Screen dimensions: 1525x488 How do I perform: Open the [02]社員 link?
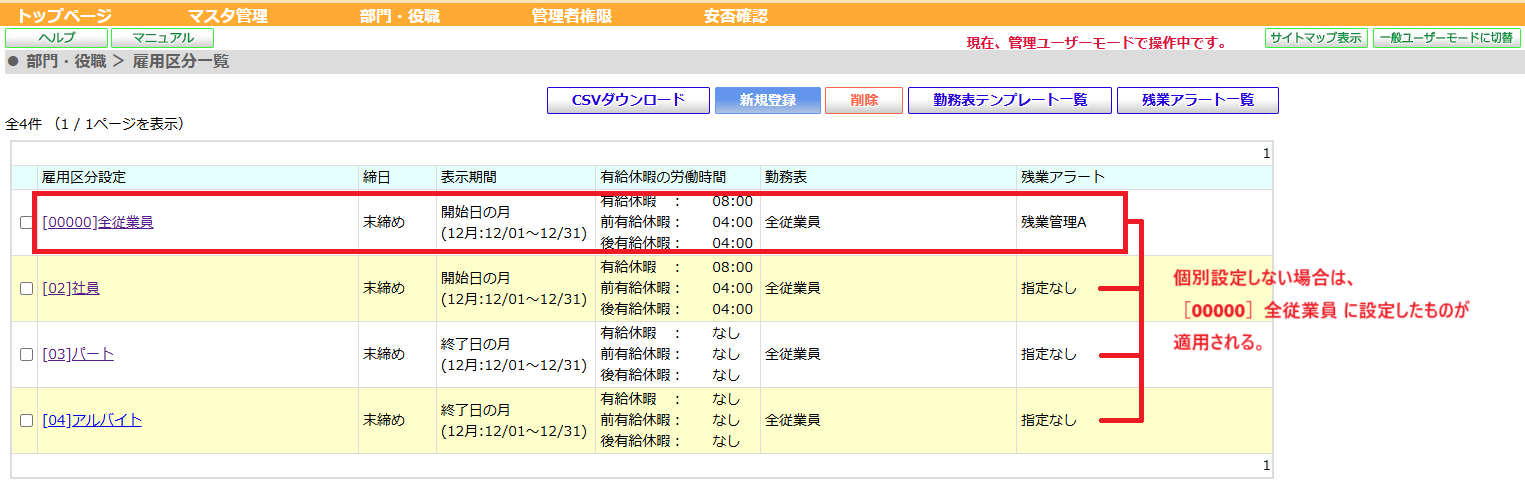tap(71, 288)
